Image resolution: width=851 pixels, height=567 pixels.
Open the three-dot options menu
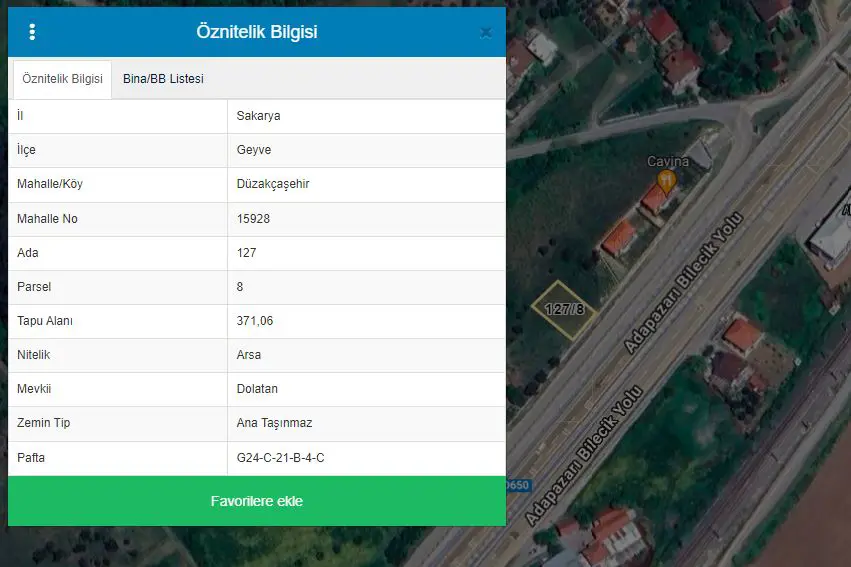coord(32,32)
